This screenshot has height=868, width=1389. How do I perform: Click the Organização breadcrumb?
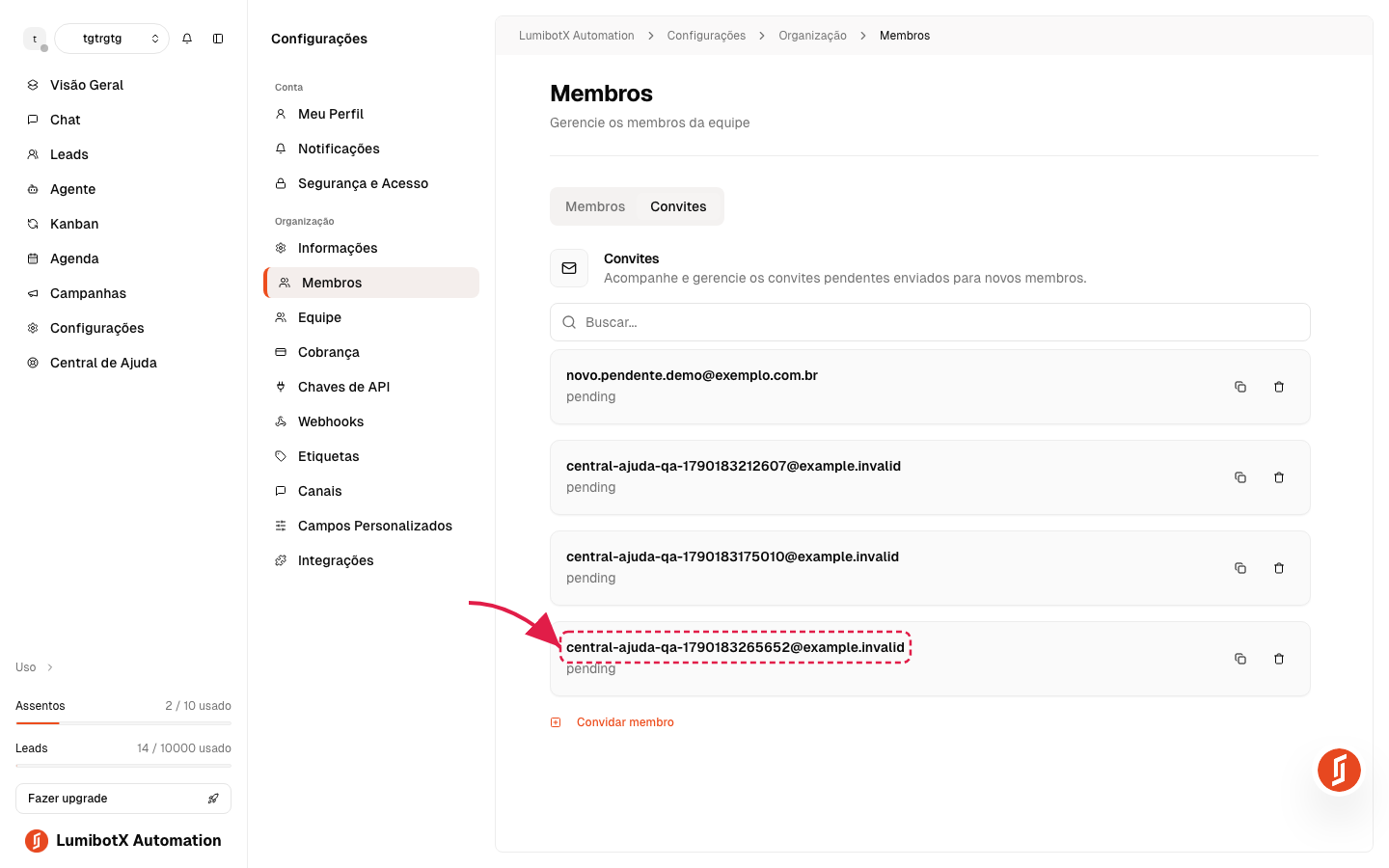click(812, 36)
